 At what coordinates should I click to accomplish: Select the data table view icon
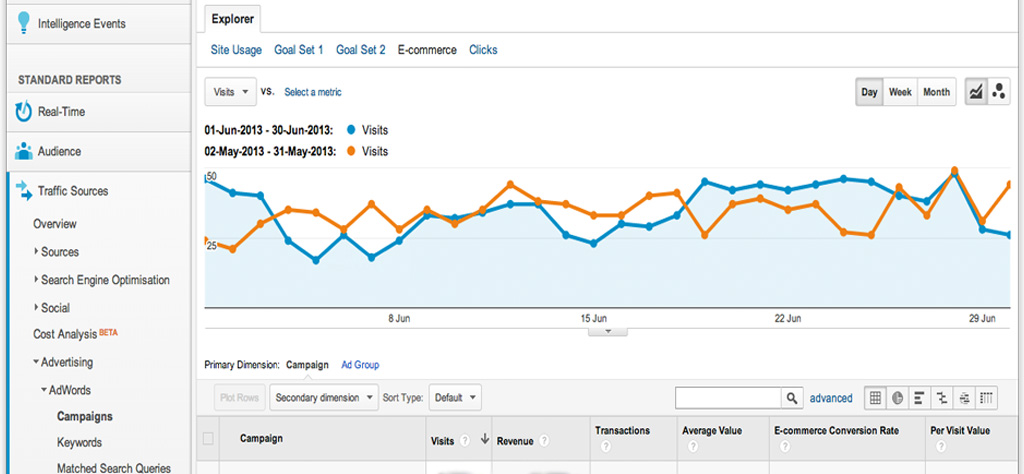(x=876, y=398)
